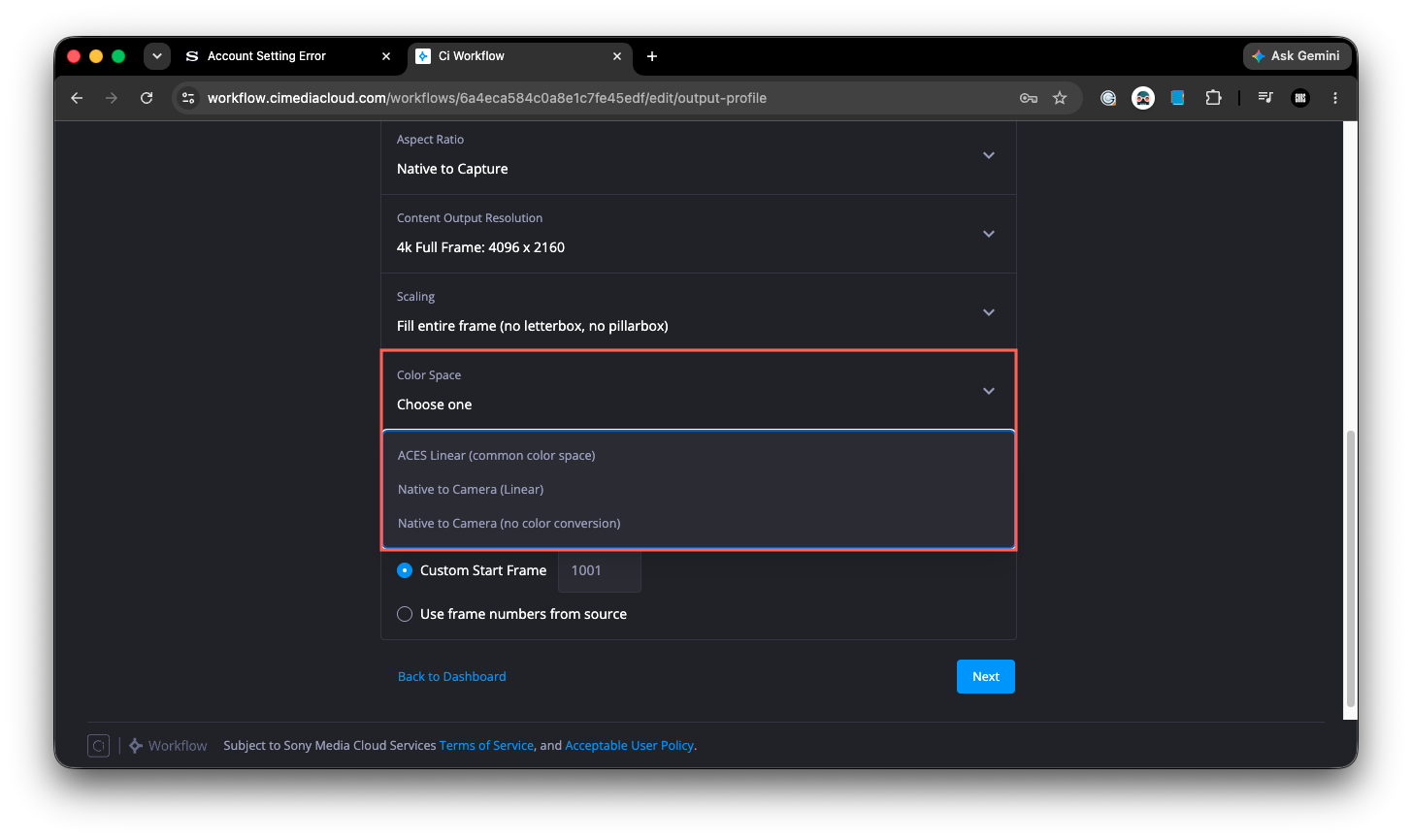The width and height of the screenshot is (1412, 840).
Task: Bookmark page with the star icon
Action: click(x=1060, y=98)
